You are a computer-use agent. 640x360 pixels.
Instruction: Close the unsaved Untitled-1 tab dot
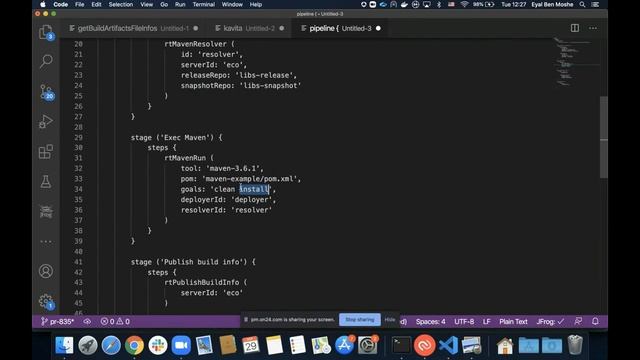(x=196, y=28)
